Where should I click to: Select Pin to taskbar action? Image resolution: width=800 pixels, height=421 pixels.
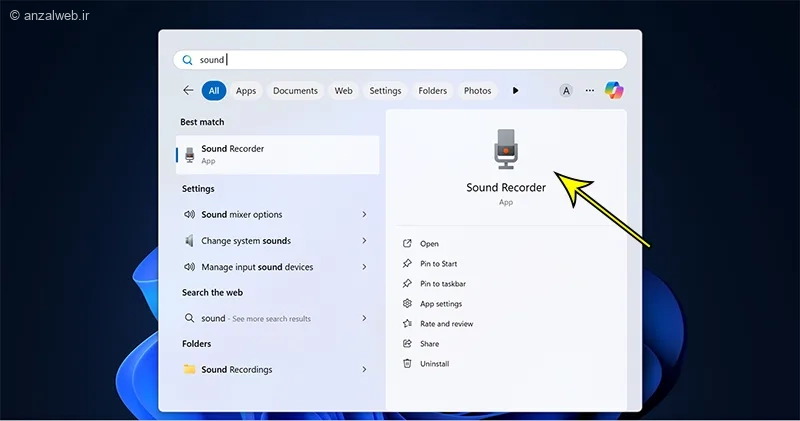[442, 284]
